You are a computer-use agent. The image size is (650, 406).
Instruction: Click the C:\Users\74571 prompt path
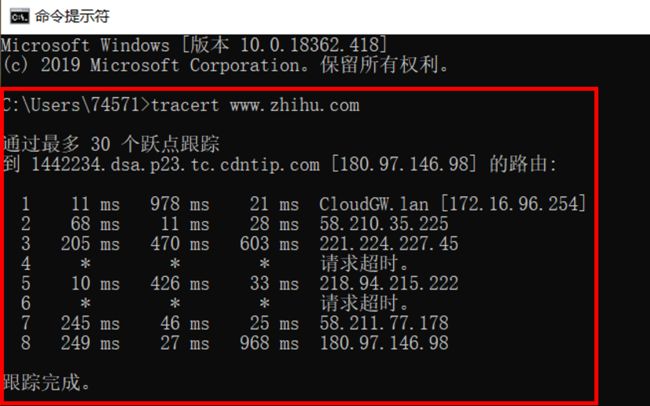(71, 105)
